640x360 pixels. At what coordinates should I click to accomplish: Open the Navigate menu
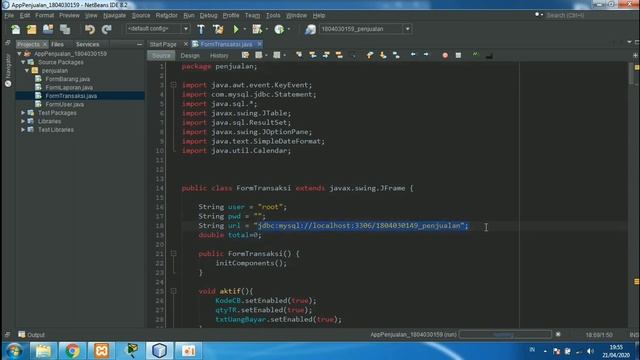114,16
